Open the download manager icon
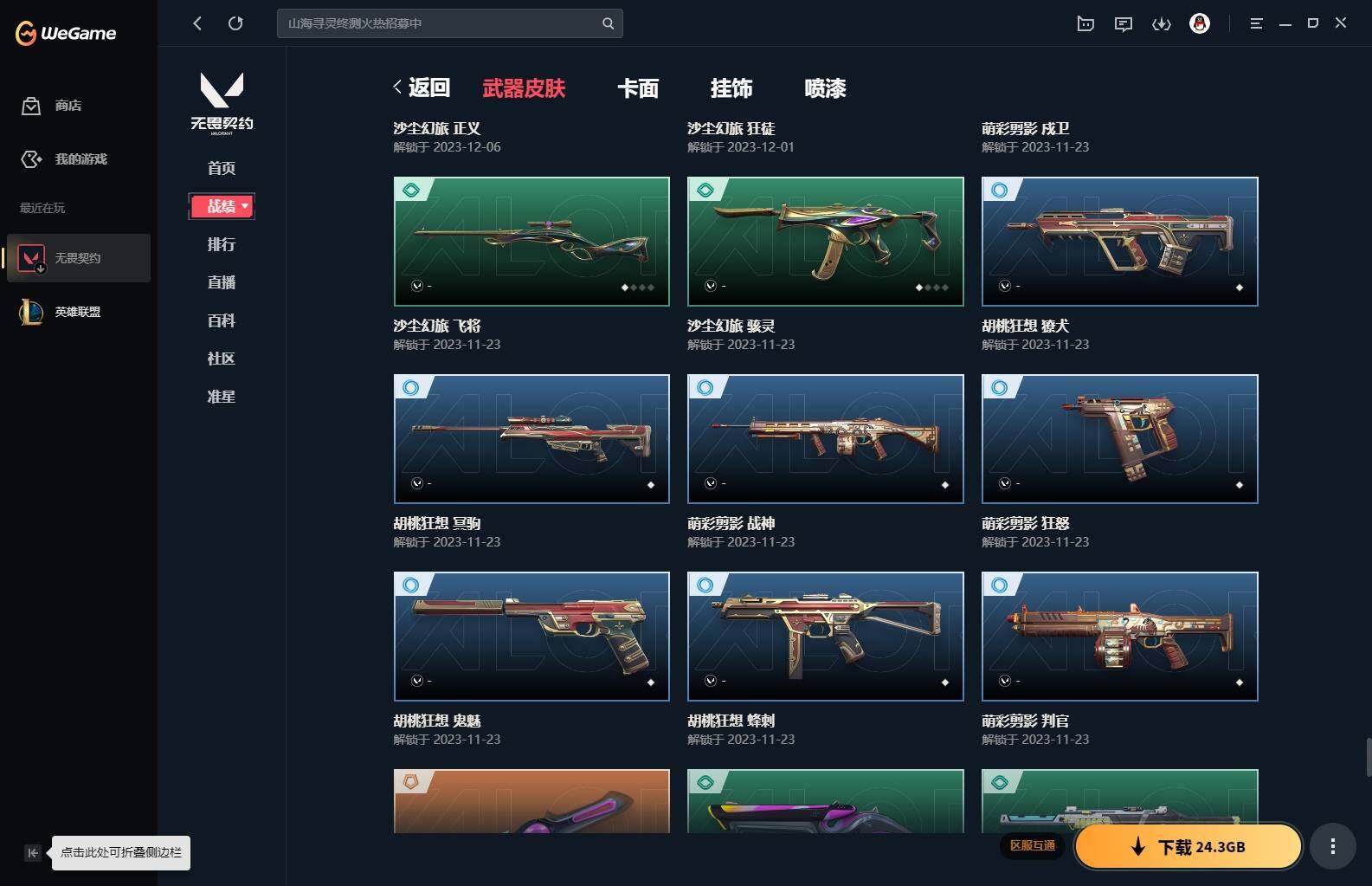The height and width of the screenshot is (886, 1372). click(1162, 23)
